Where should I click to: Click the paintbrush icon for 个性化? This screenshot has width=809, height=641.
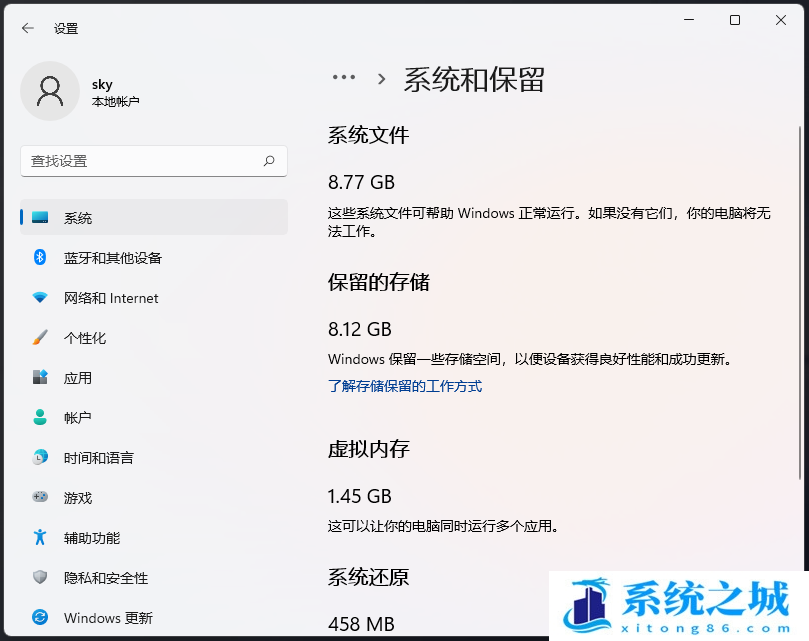pos(40,338)
